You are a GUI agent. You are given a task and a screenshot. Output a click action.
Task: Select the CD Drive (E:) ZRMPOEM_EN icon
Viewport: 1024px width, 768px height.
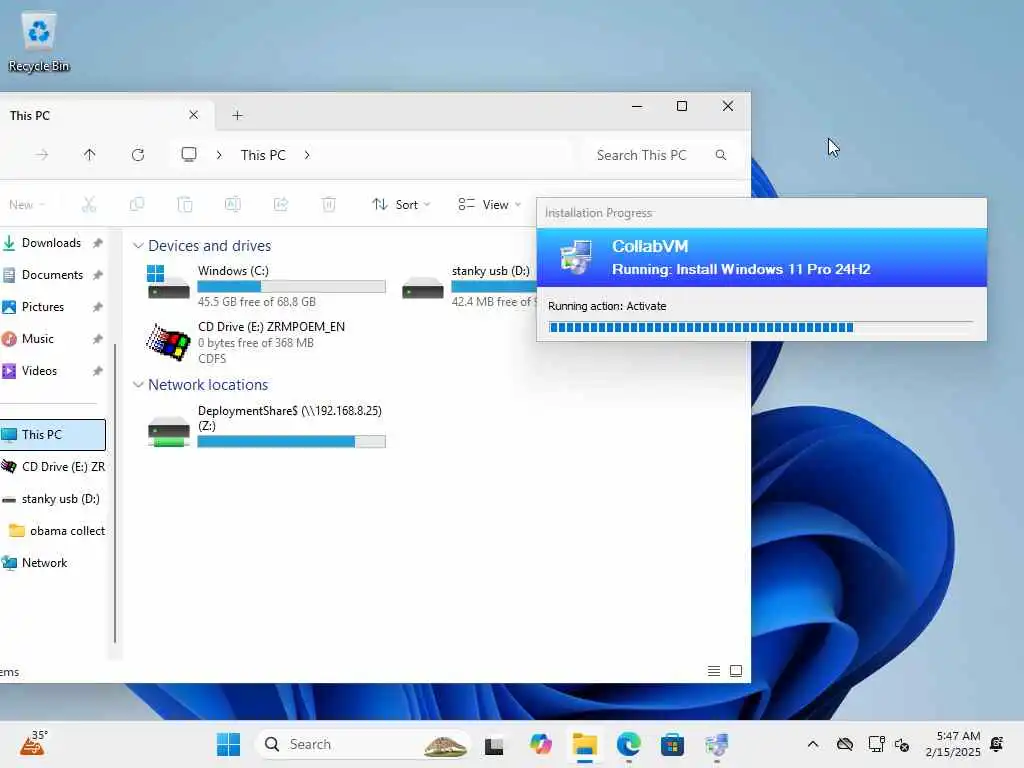point(168,342)
